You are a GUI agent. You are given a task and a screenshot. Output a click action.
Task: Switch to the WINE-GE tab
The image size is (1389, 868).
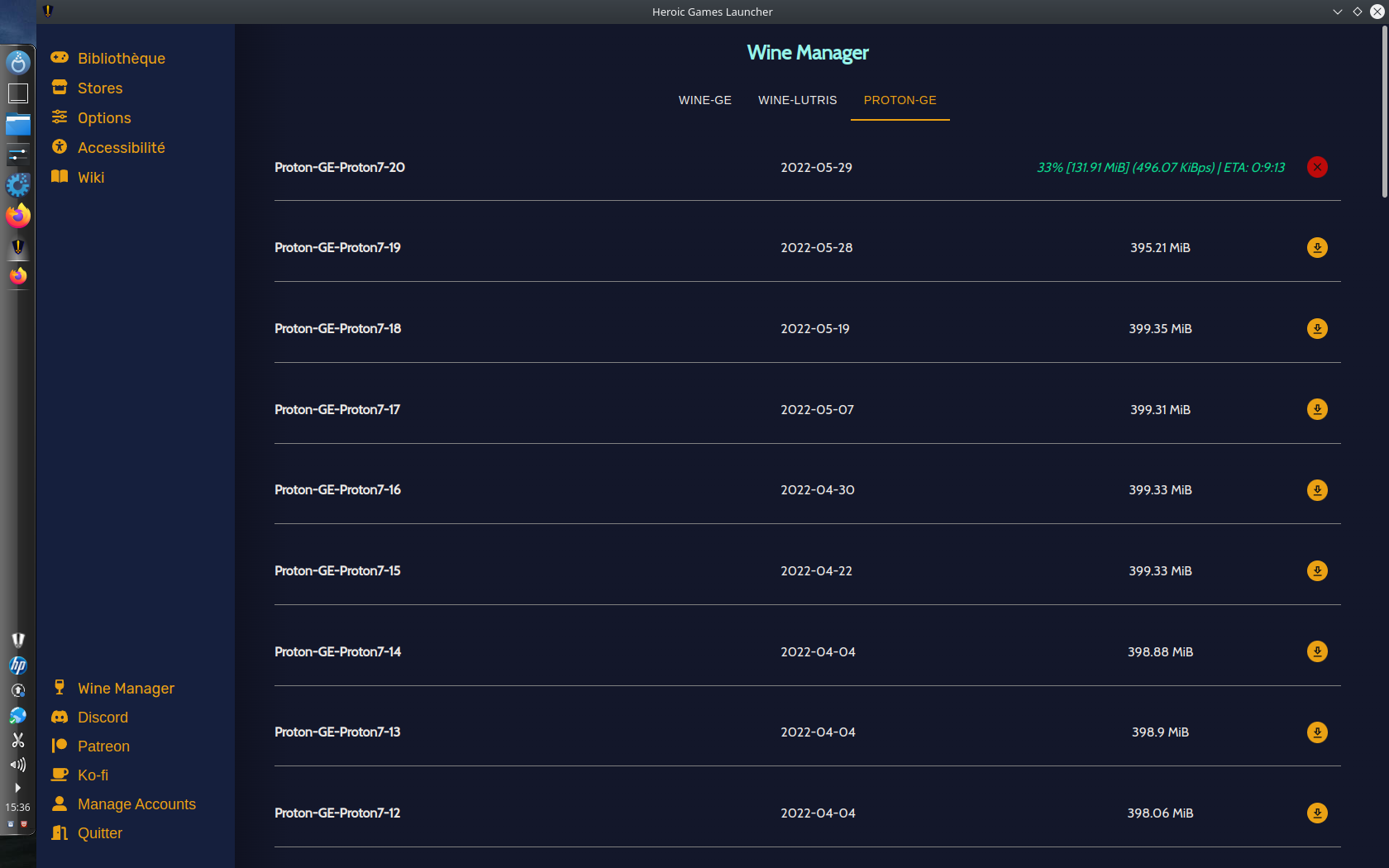tap(705, 100)
